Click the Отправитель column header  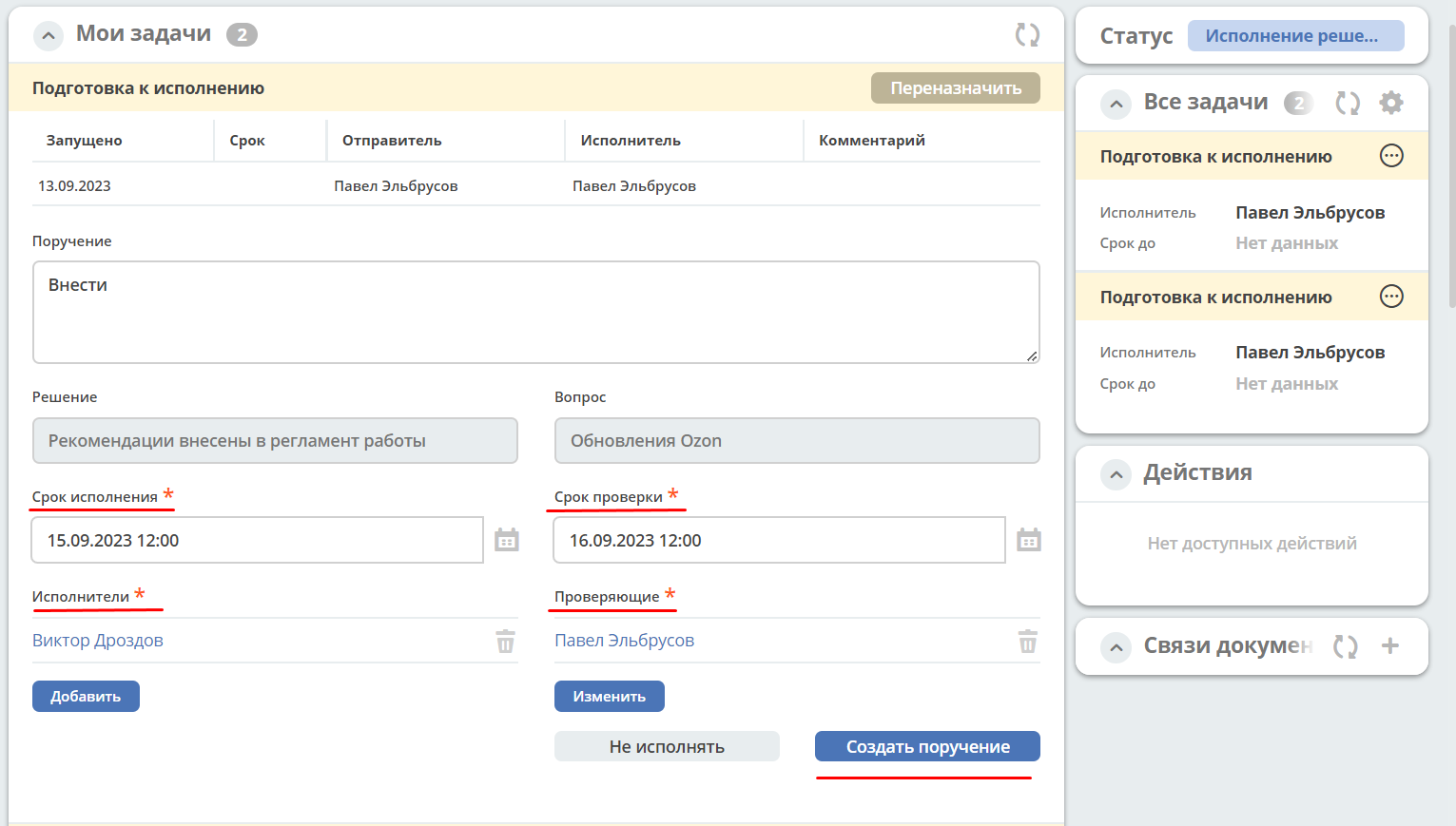tap(392, 140)
